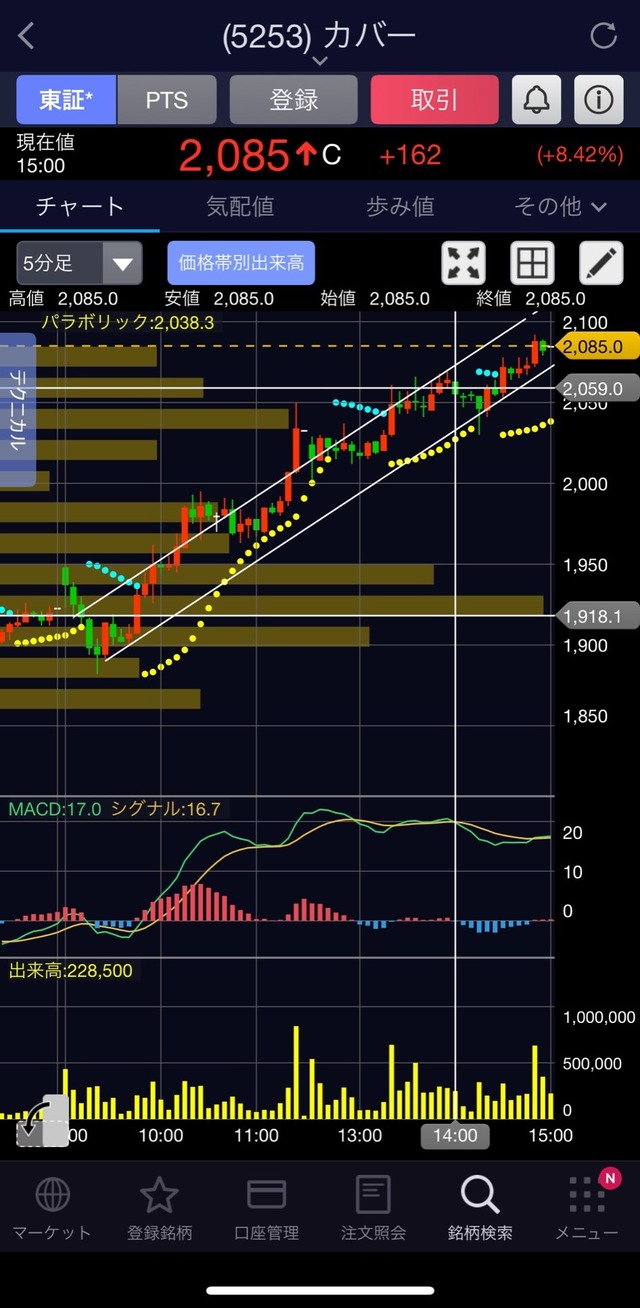
Task: Open the price alert bell
Action: click(537, 99)
